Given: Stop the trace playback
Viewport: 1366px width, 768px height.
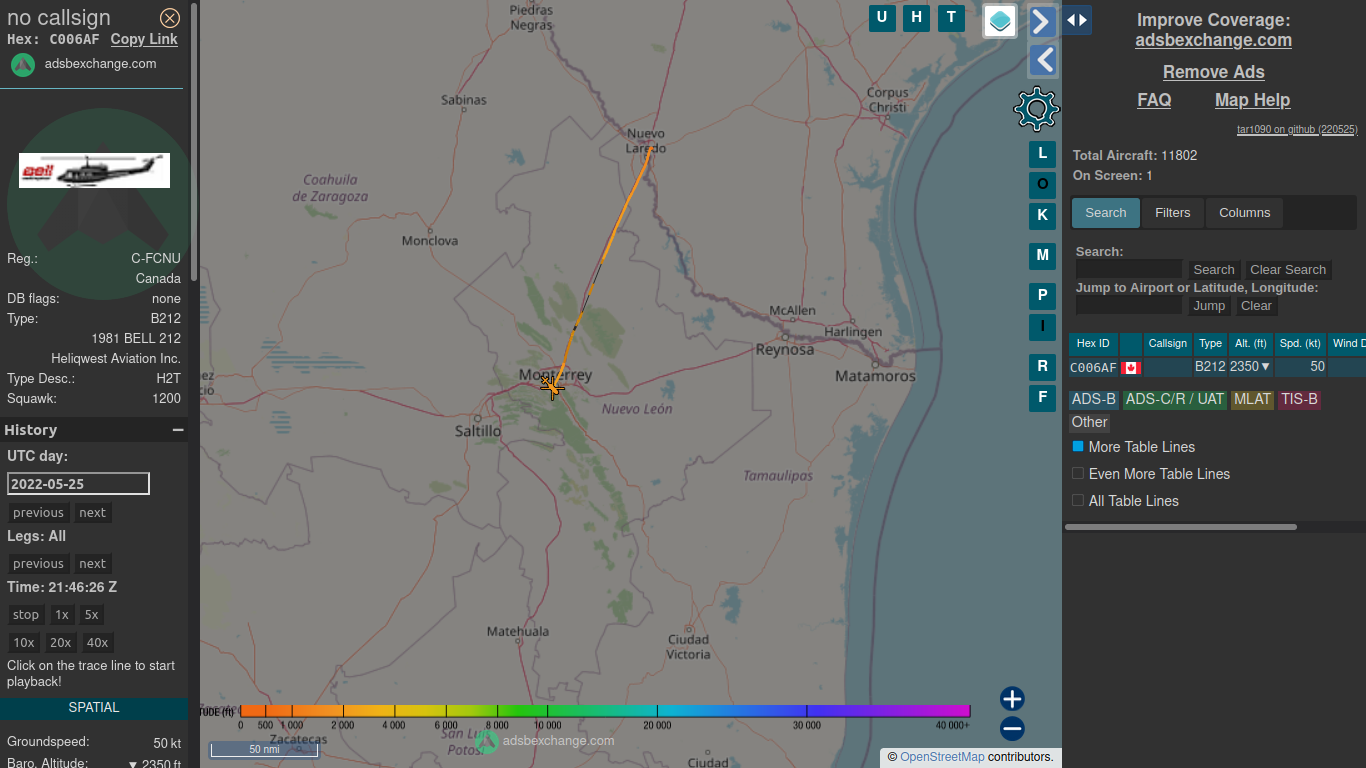Looking at the screenshot, I should 26,615.
